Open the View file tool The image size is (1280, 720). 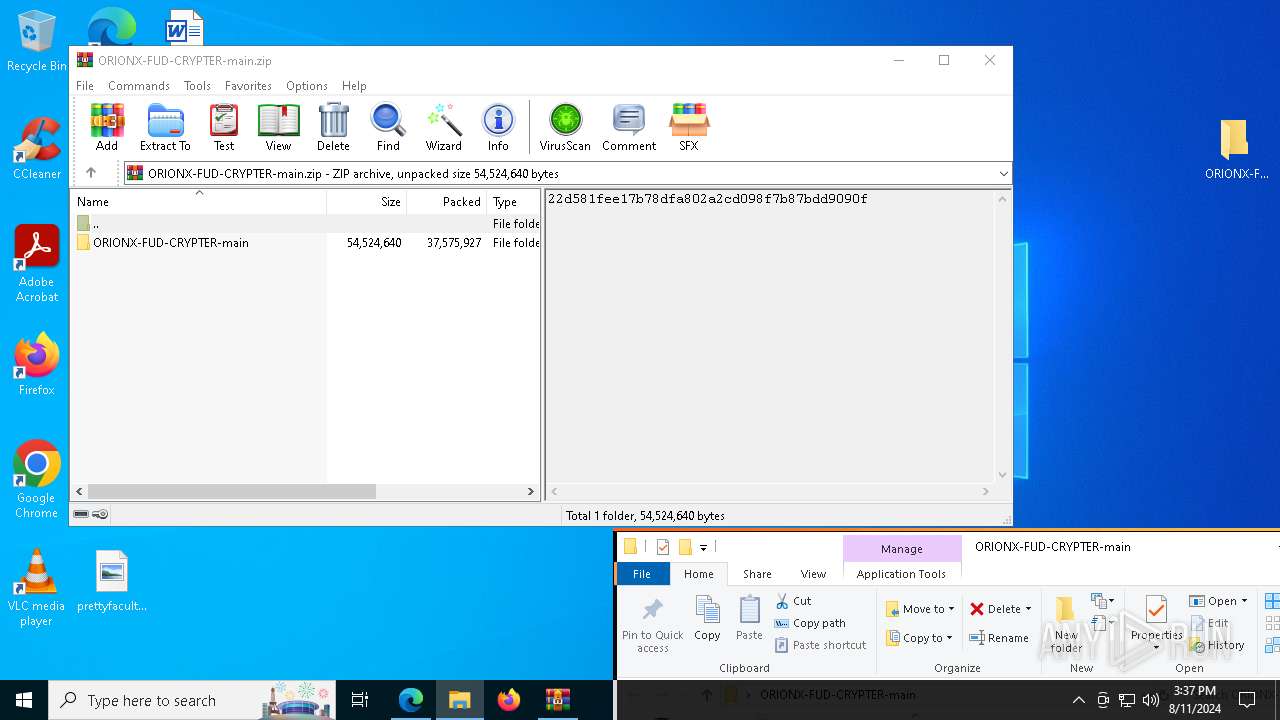[x=278, y=127]
